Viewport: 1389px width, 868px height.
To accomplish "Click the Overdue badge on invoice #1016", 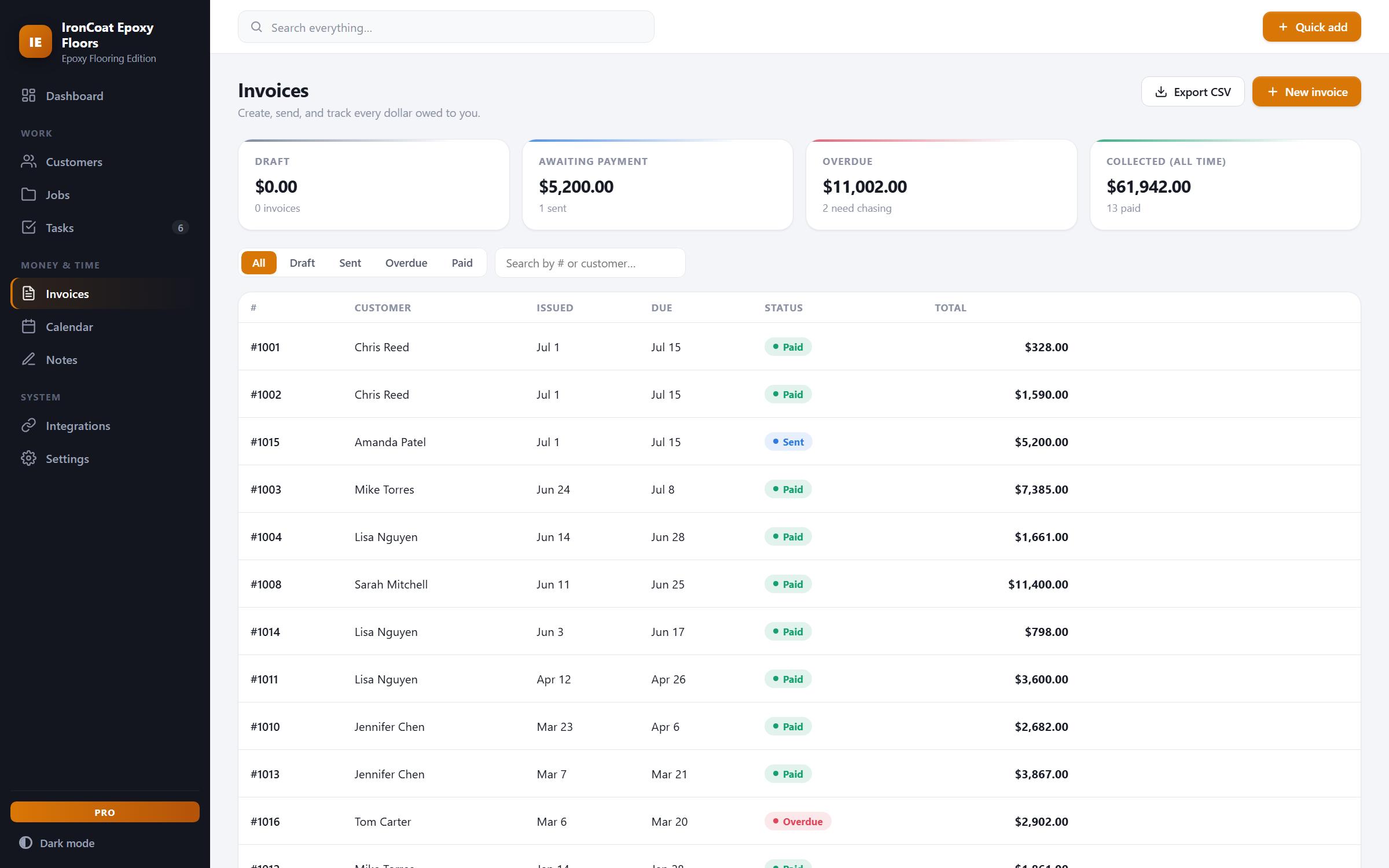I will [798, 821].
